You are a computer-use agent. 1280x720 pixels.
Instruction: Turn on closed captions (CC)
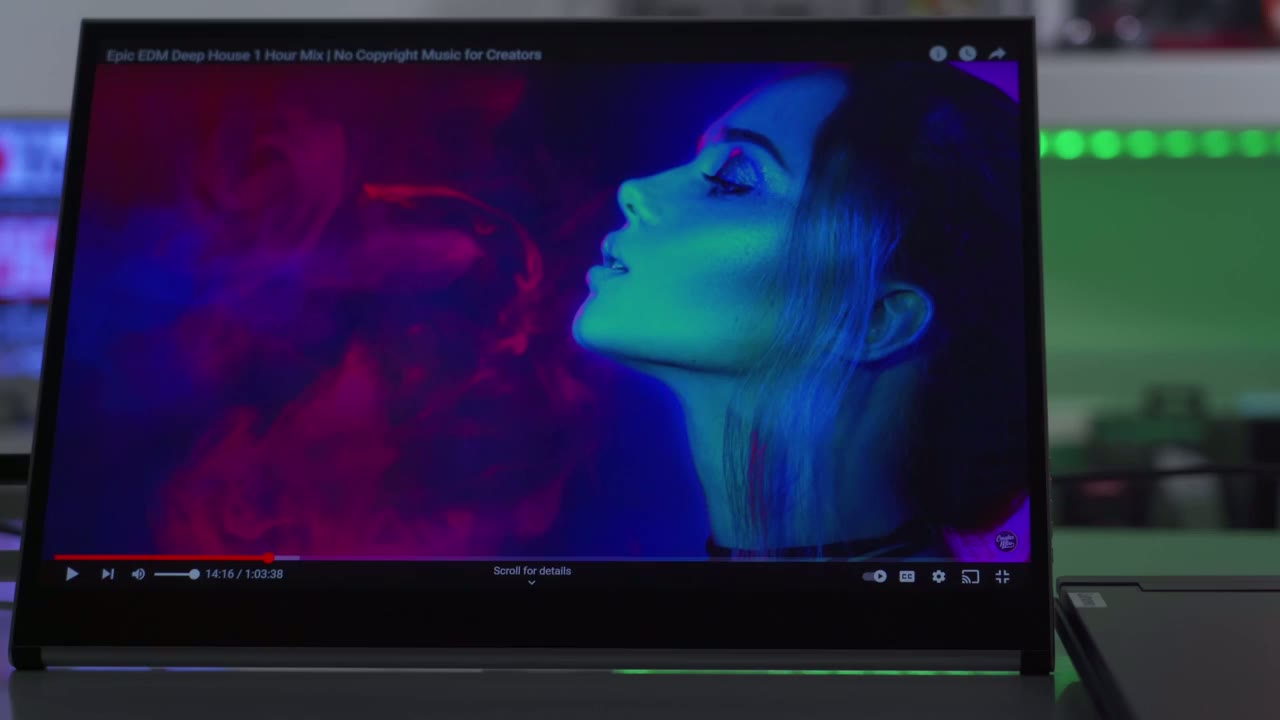[907, 576]
